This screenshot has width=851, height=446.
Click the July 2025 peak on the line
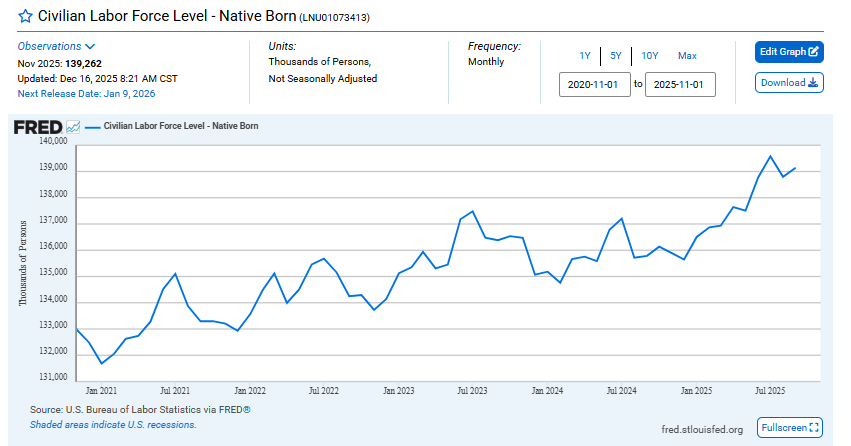click(x=770, y=156)
